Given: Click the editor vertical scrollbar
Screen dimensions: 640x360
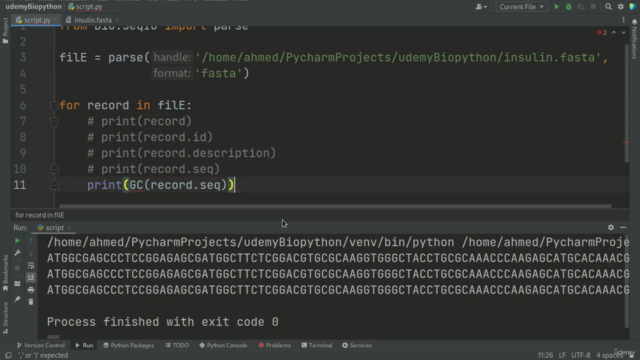Looking at the screenshot, I should 627,102.
